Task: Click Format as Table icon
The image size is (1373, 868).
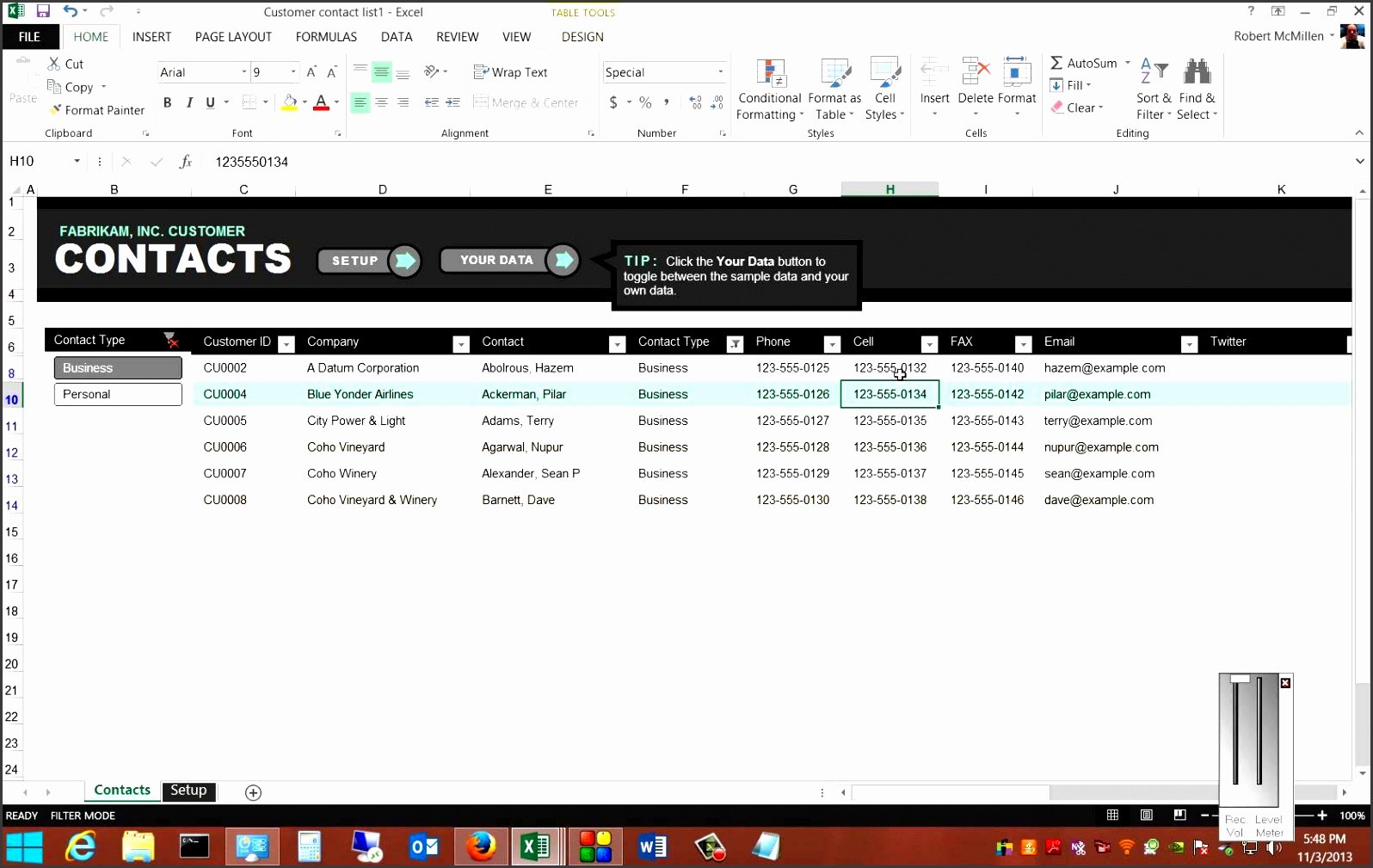Action: (x=835, y=74)
